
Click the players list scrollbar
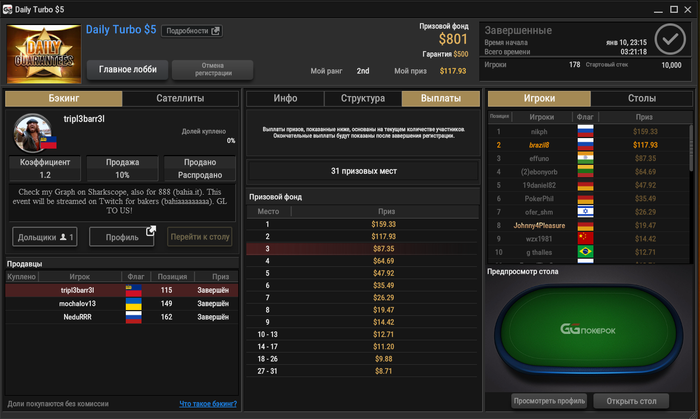click(691, 148)
